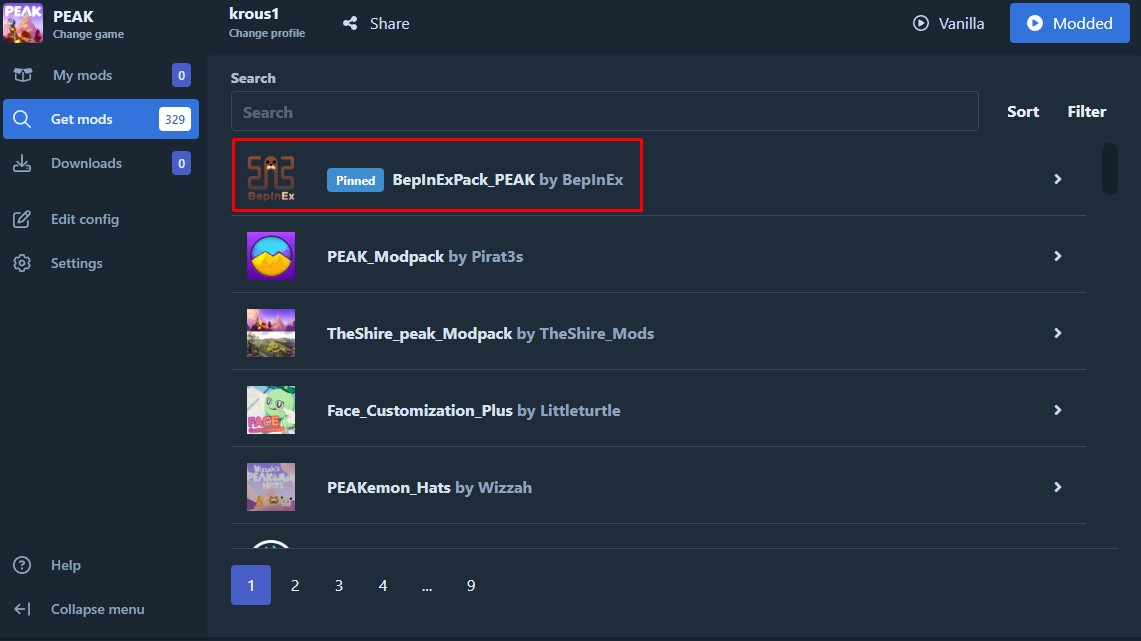Click the Edit config pencil icon
This screenshot has width=1141, height=641.
[x=22, y=219]
